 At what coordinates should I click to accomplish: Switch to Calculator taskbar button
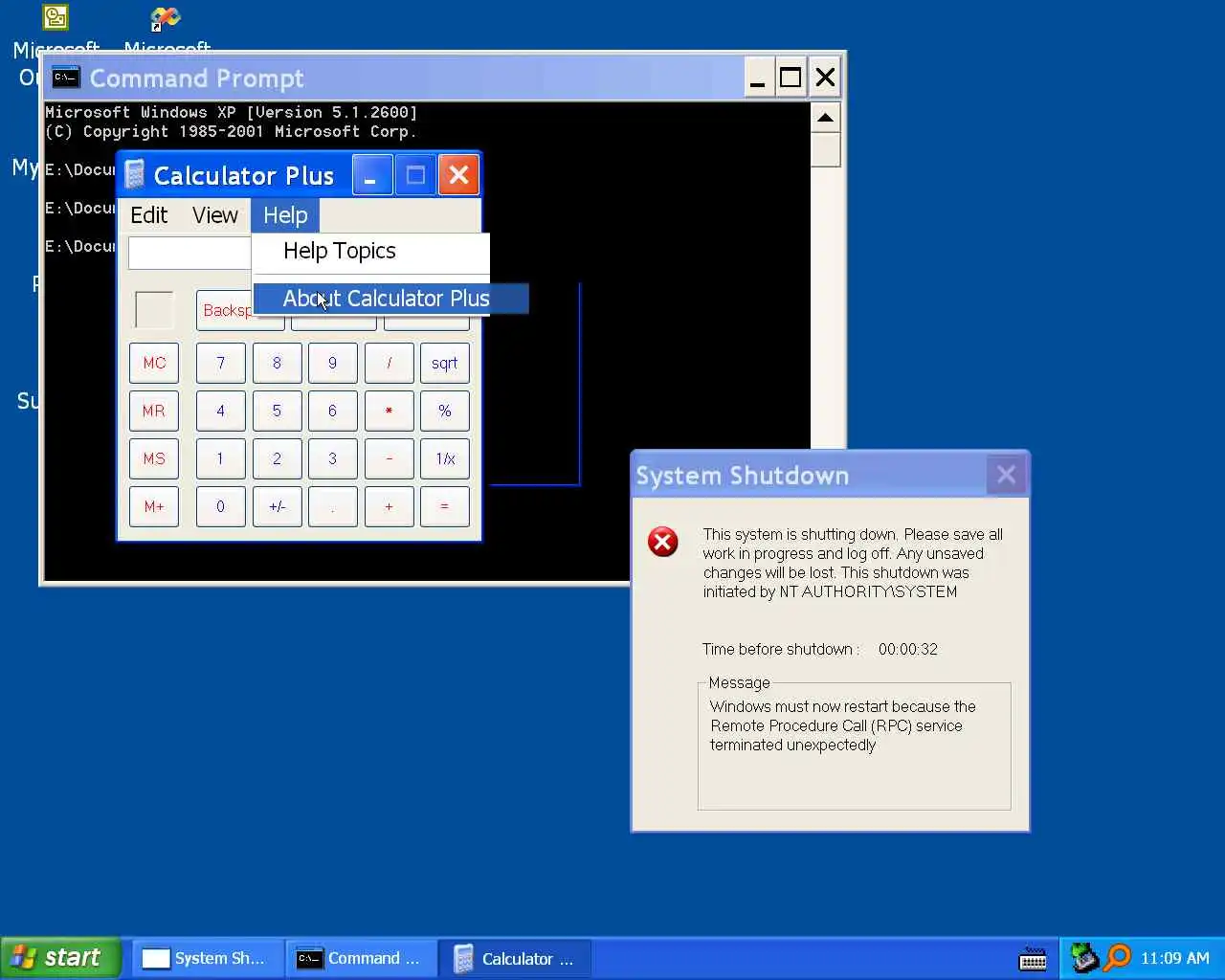[x=514, y=958]
